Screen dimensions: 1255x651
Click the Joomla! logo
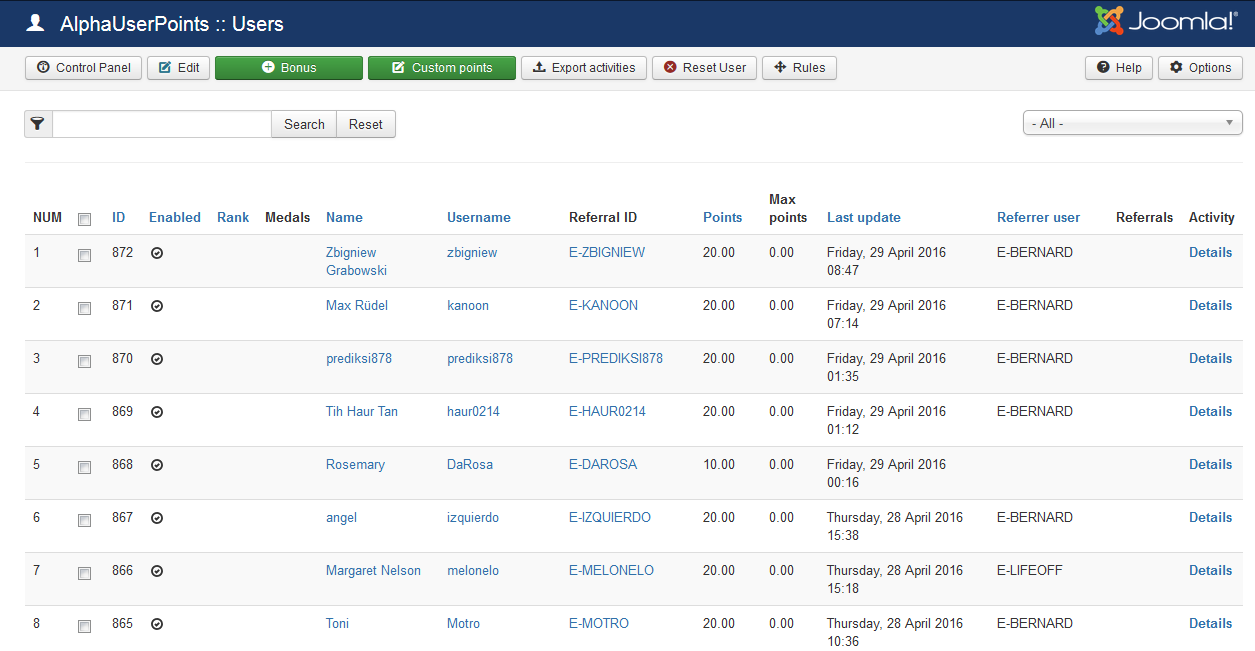[1166, 21]
